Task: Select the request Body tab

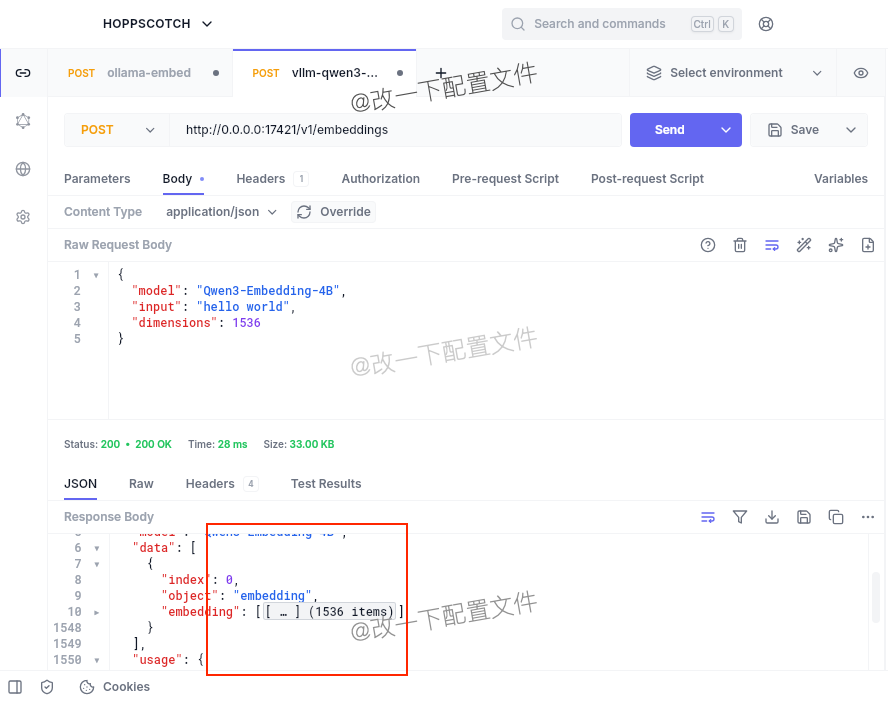Action: (183, 179)
